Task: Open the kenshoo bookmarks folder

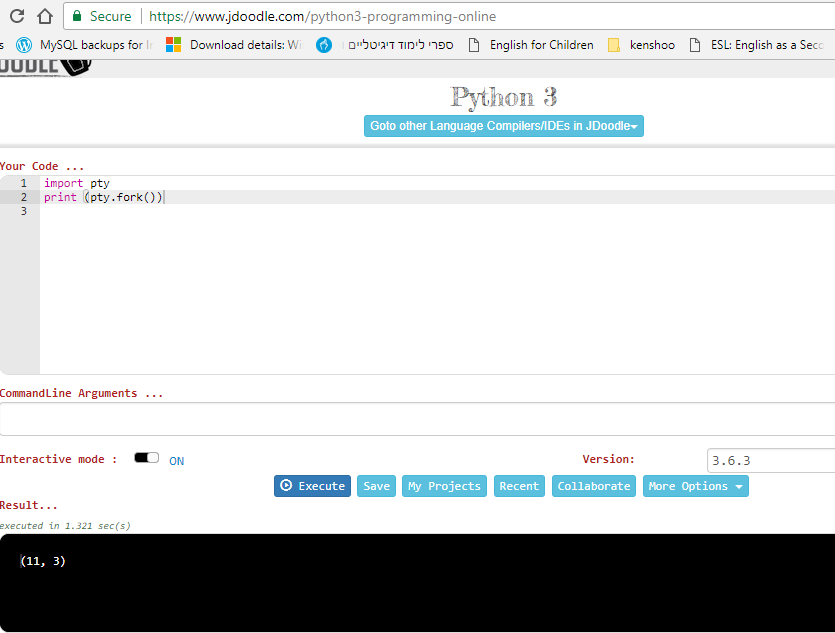Action: (x=648, y=44)
